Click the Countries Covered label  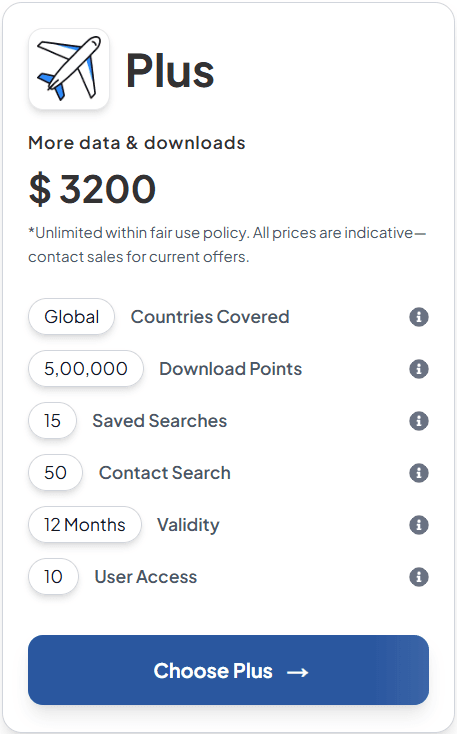[210, 317]
